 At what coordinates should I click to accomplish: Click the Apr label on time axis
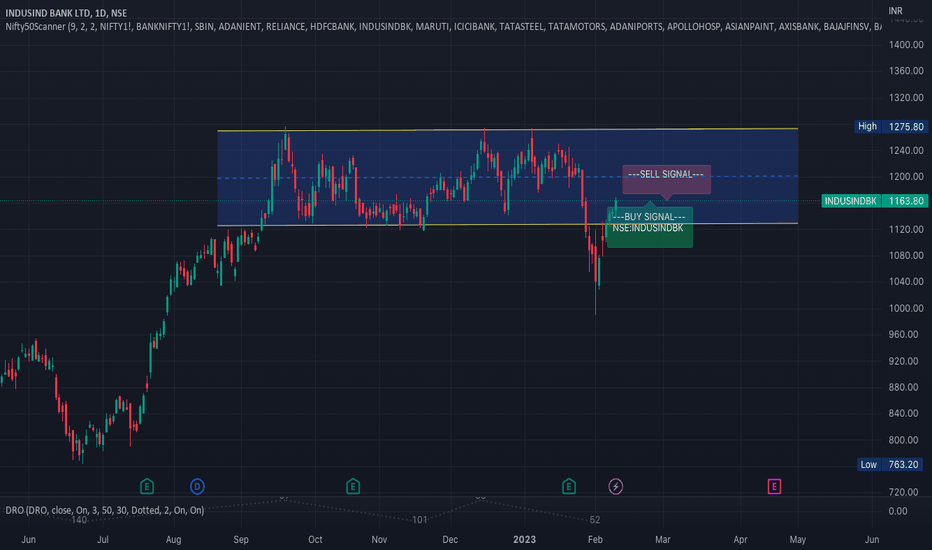pyautogui.click(x=740, y=539)
